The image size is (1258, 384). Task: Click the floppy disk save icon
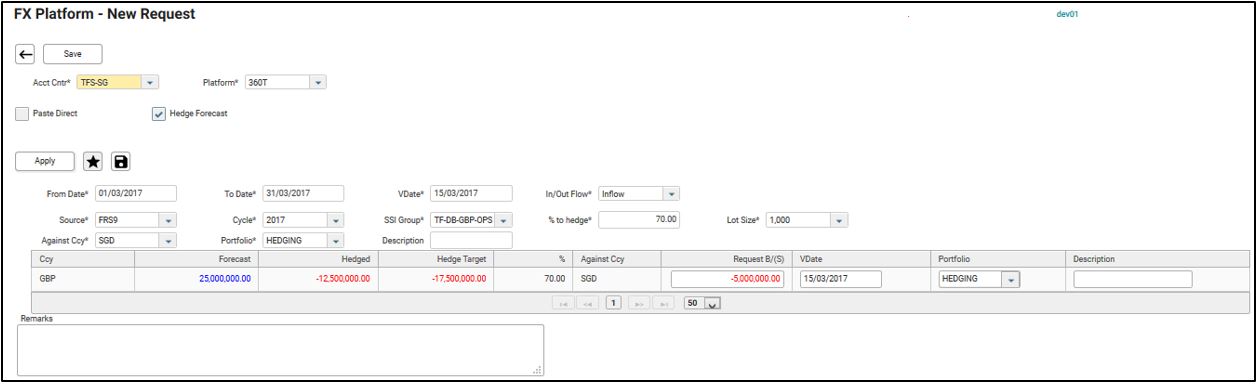click(120, 161)
